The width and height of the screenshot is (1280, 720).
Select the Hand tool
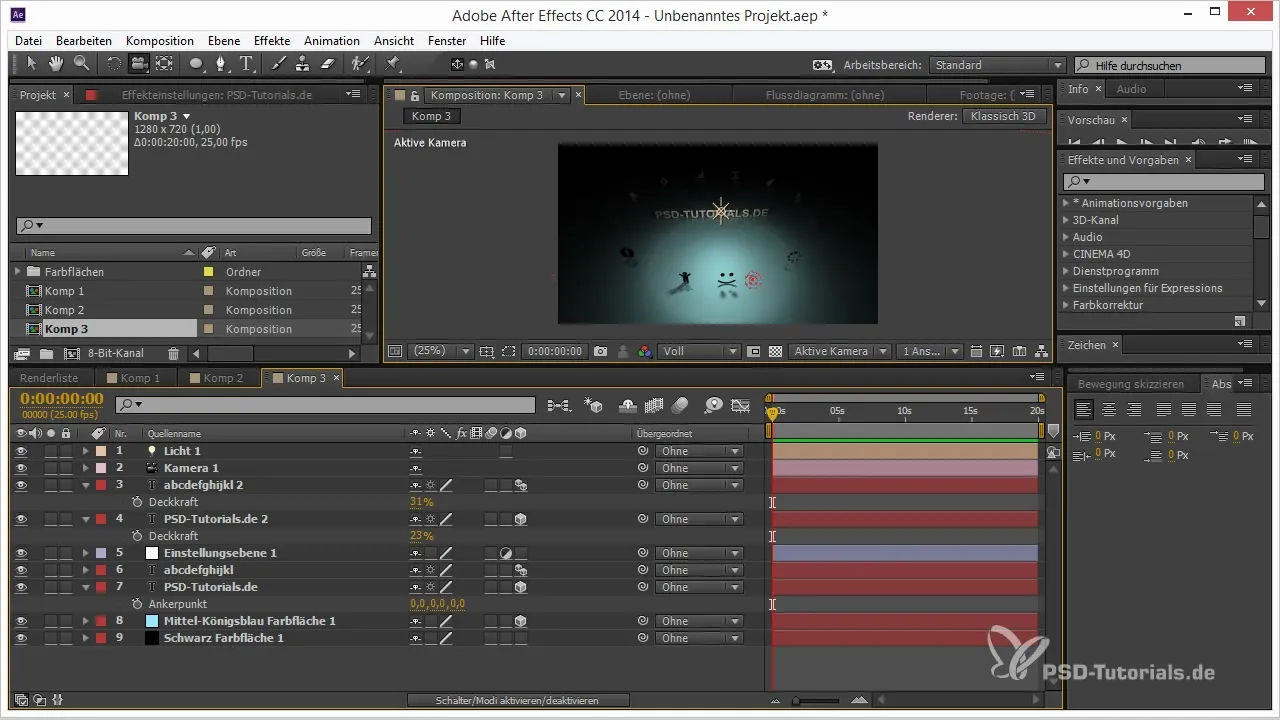(x=56, y=64)
